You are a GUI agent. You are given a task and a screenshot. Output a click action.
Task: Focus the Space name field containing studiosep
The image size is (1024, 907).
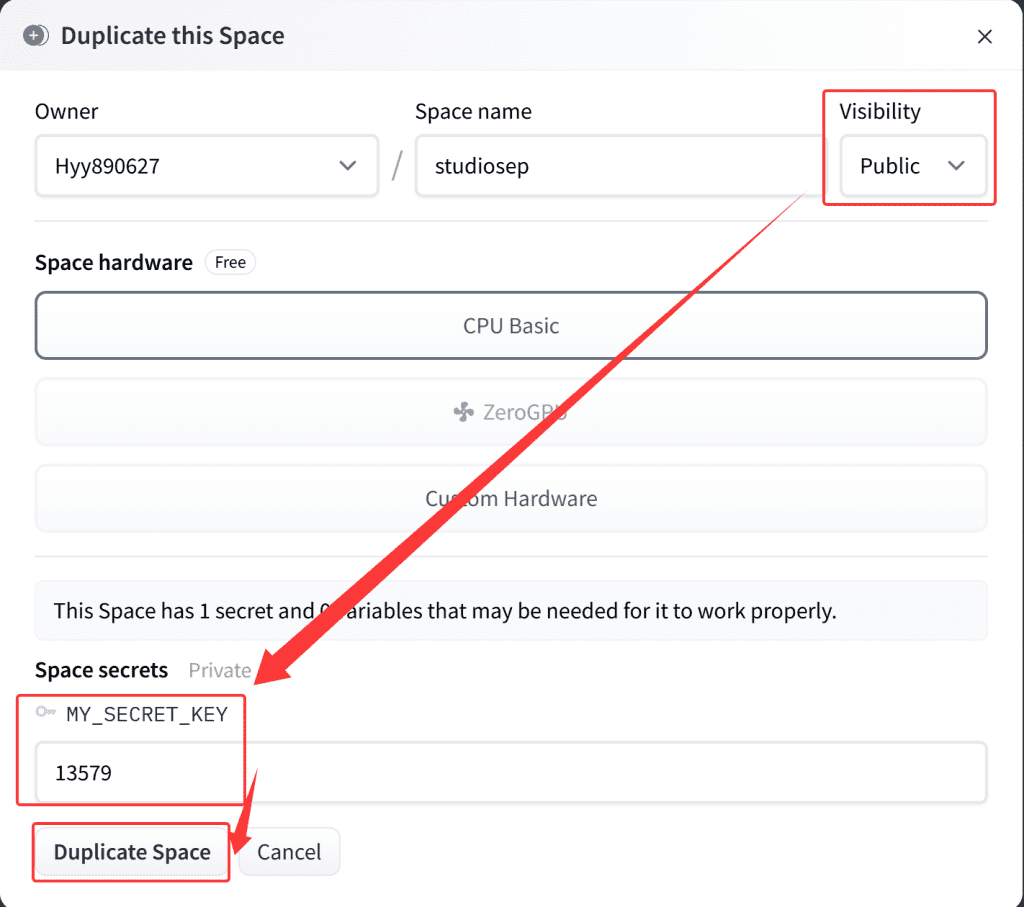(x=620, y=166)
